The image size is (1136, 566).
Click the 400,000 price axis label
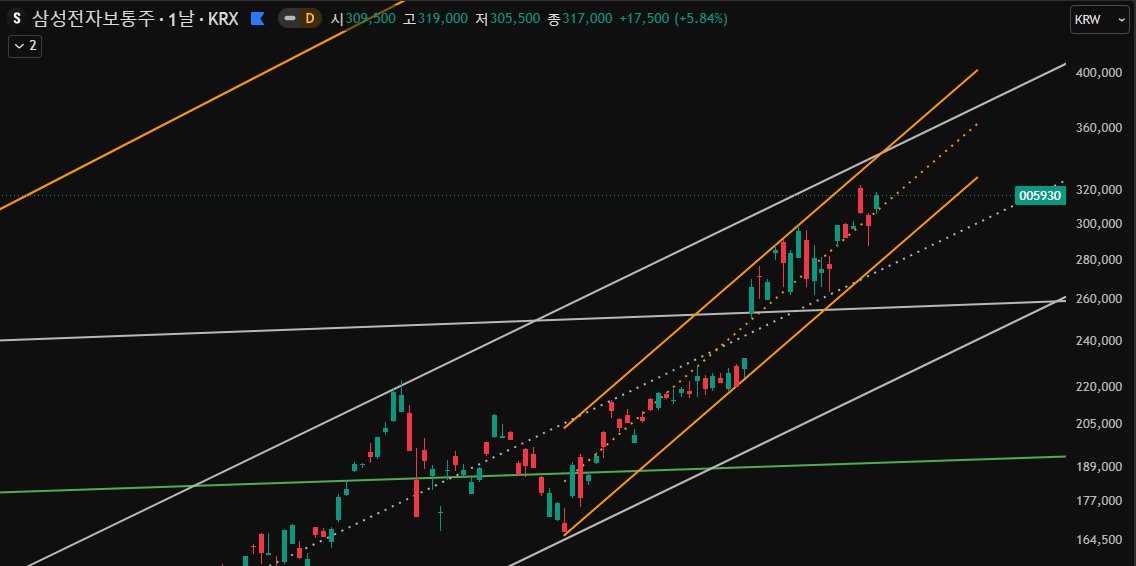point(1098,73)
